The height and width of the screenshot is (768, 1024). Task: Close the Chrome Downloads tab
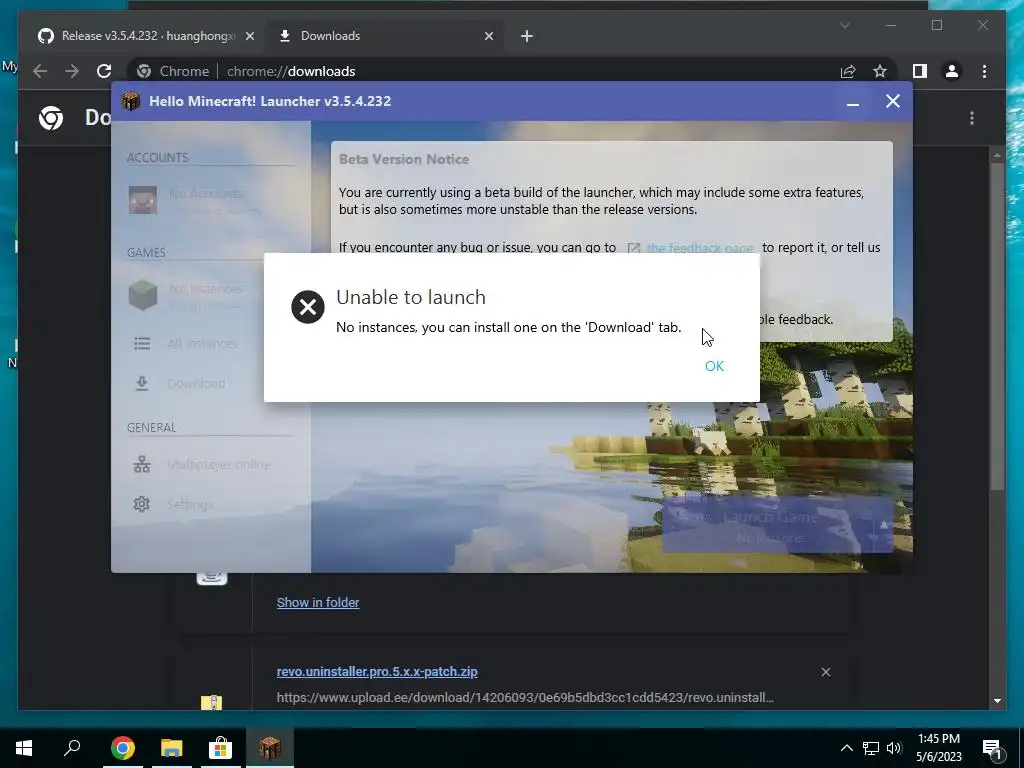488,36
